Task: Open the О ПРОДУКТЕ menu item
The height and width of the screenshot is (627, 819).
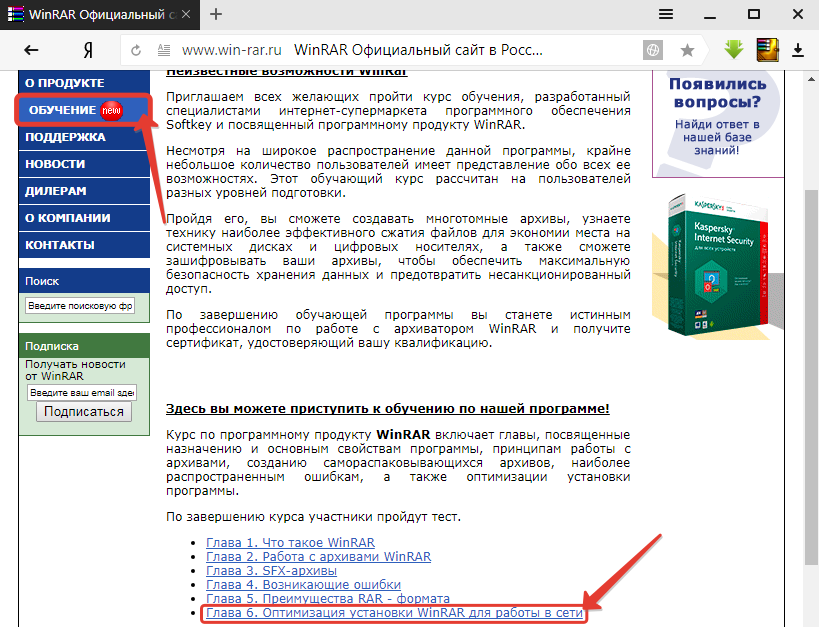Action: coord(84,83)
